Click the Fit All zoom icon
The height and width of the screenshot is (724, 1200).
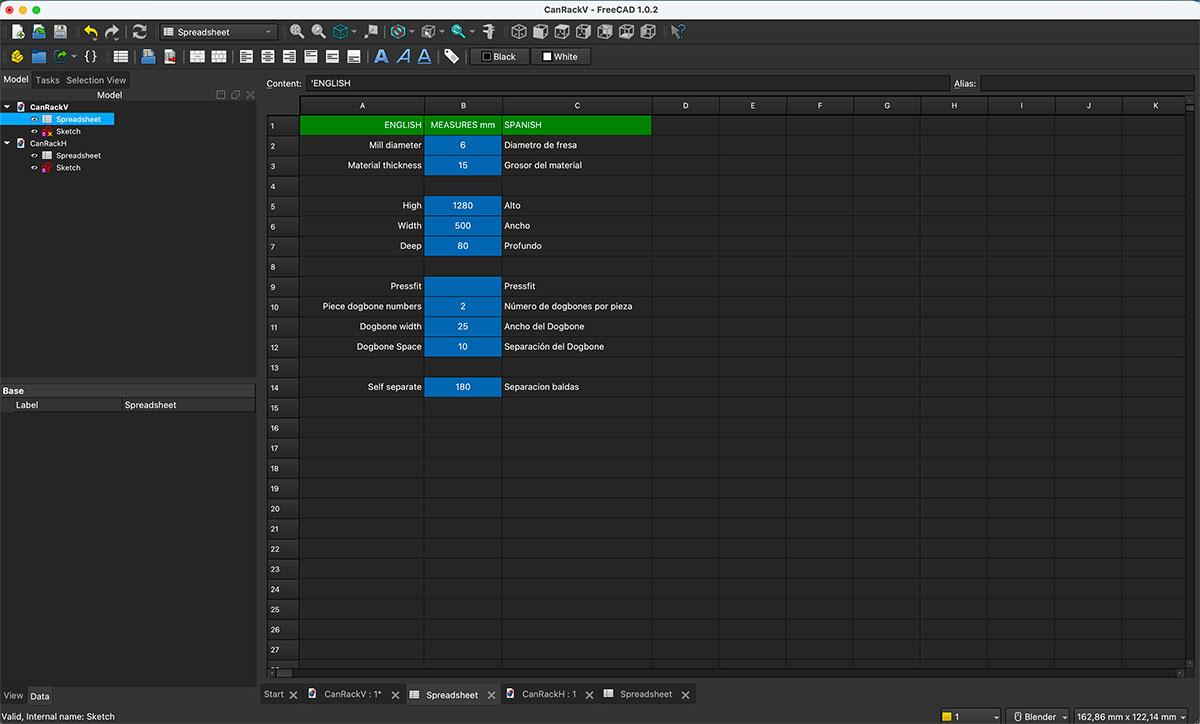(297, 32)
